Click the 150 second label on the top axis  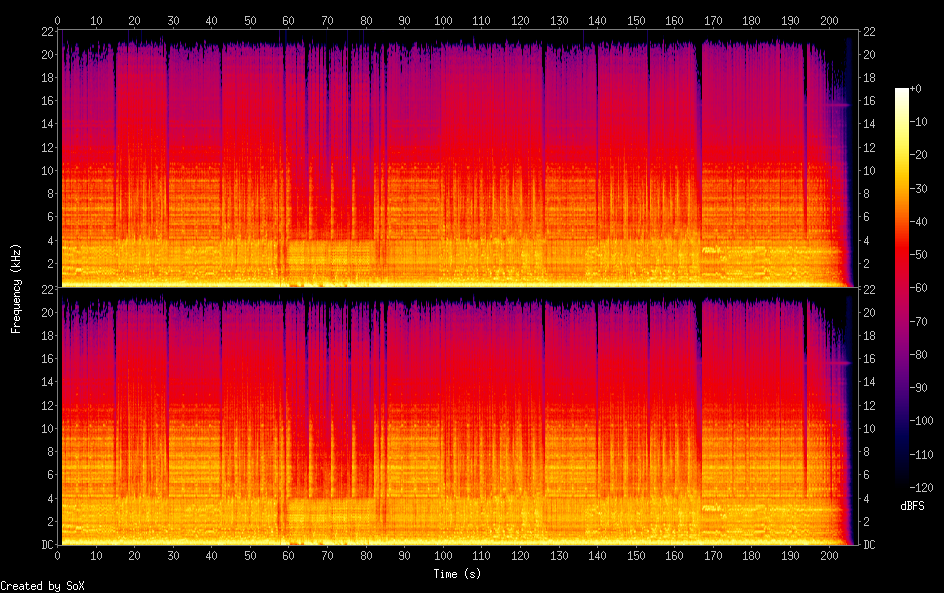[x=636, y=19]
